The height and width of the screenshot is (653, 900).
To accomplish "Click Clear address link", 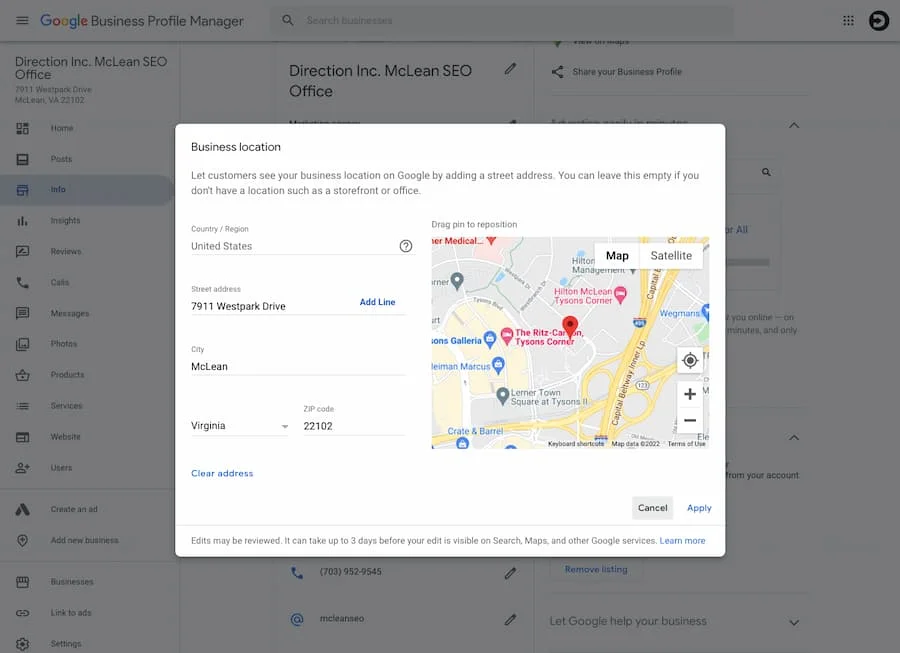I will pyautogui.click(x=221, y=472).
